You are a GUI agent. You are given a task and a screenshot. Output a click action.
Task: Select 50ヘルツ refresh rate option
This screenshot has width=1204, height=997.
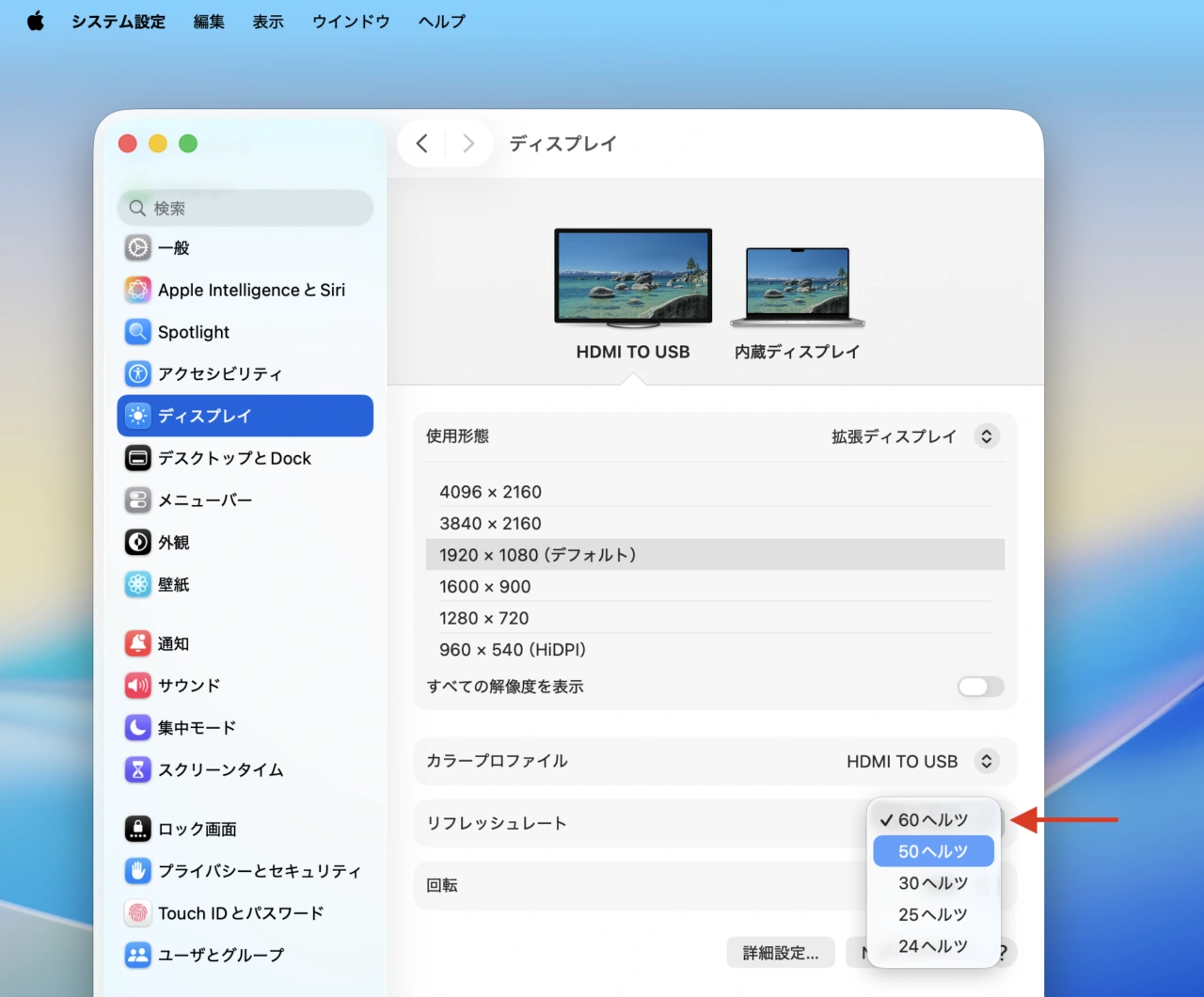tap(933, 851)
